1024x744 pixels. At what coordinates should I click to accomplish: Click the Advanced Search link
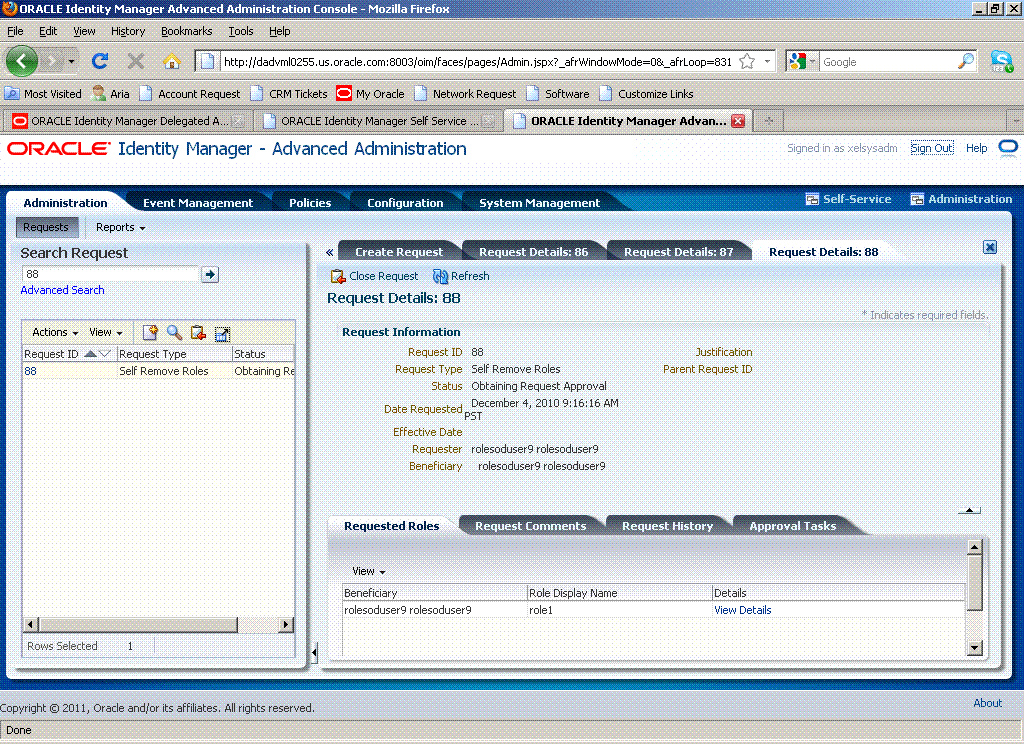tap(62, 289)
